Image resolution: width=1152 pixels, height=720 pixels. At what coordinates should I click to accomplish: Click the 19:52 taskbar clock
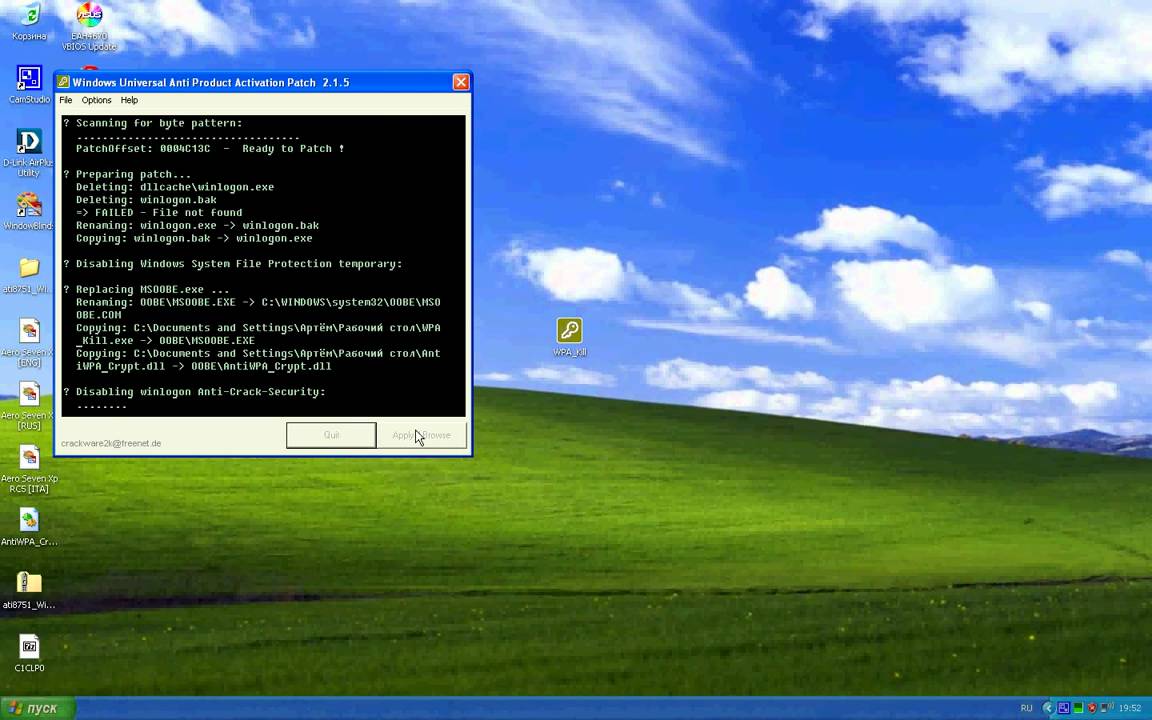click(x=1130, y=708)
